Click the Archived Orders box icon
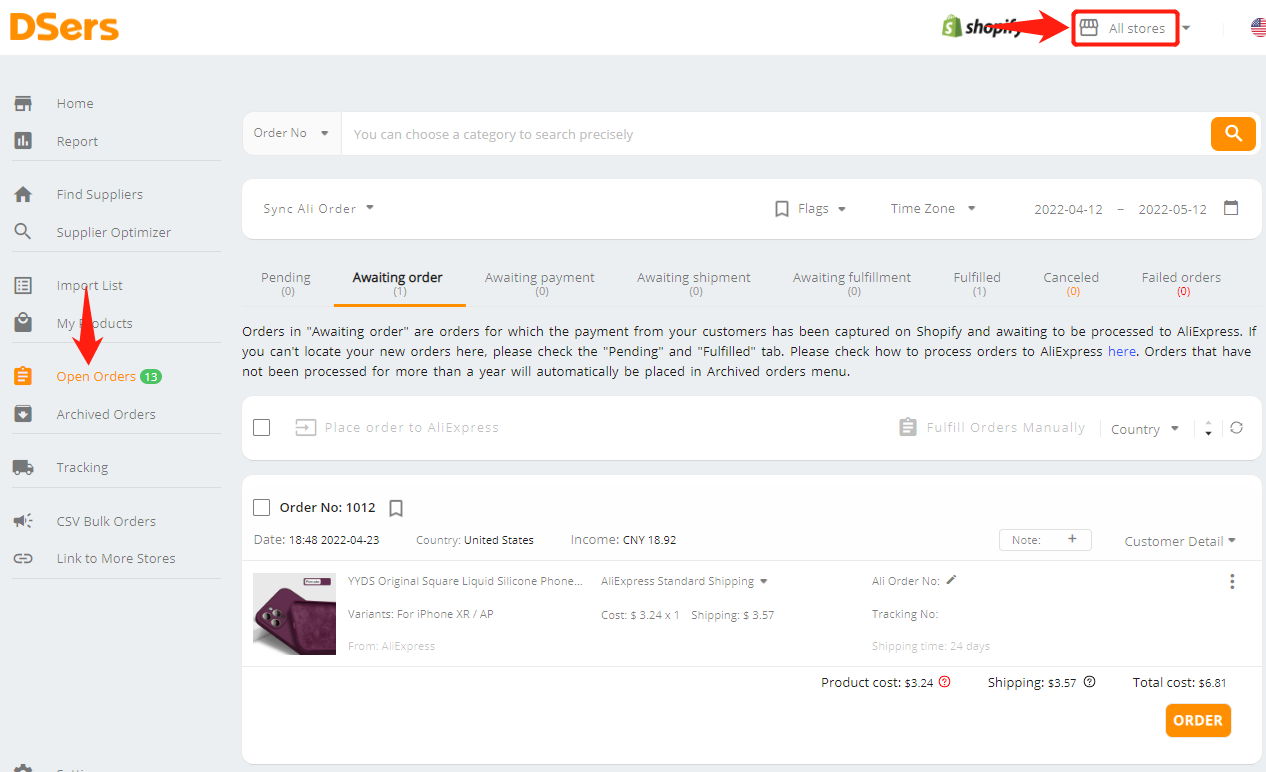This screenshot has width=1266, height=772. (x=23, y=414)
